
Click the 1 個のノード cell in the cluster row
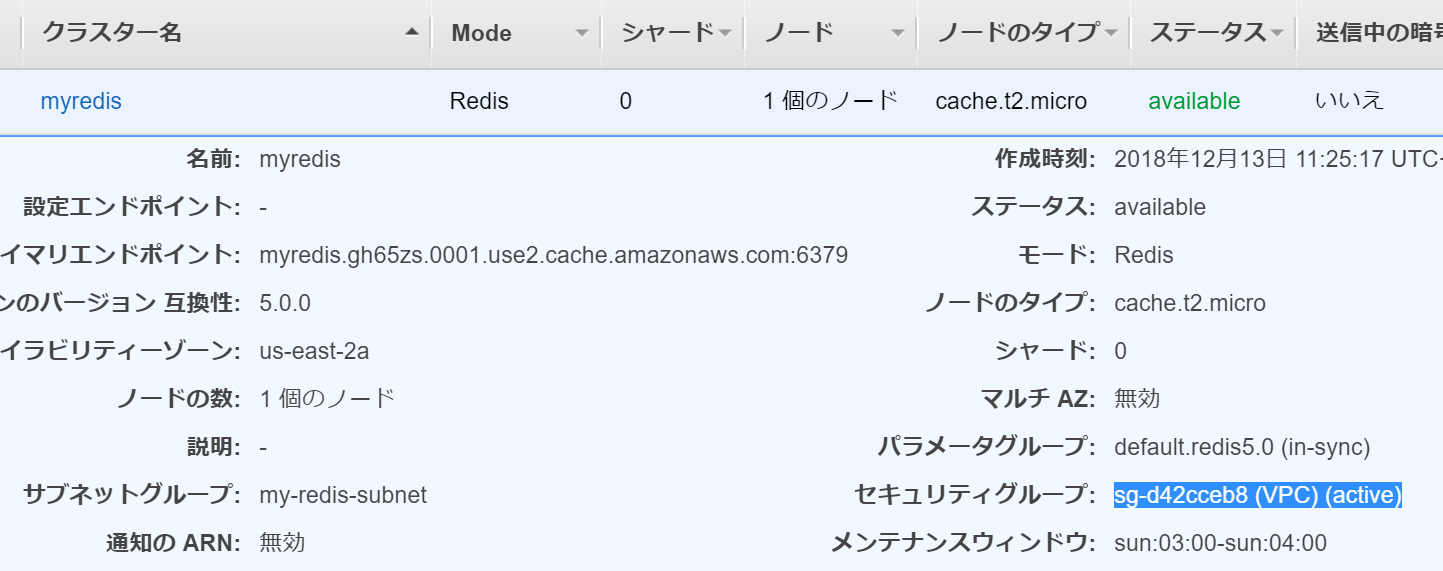pos(831,101)
